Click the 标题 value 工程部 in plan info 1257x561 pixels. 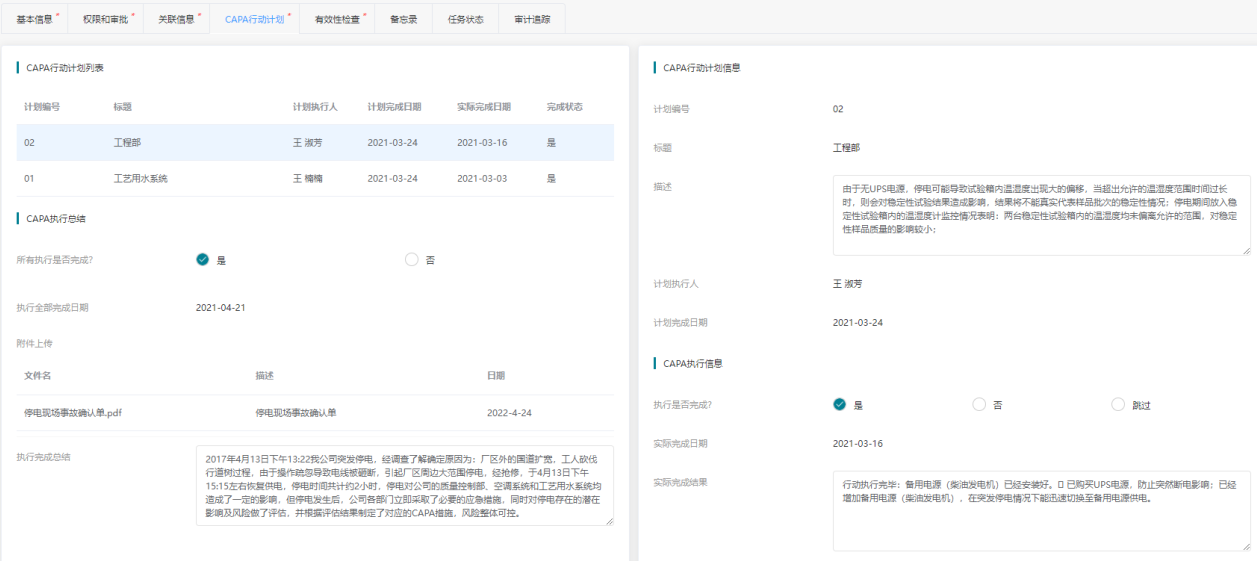click(846, 147)
